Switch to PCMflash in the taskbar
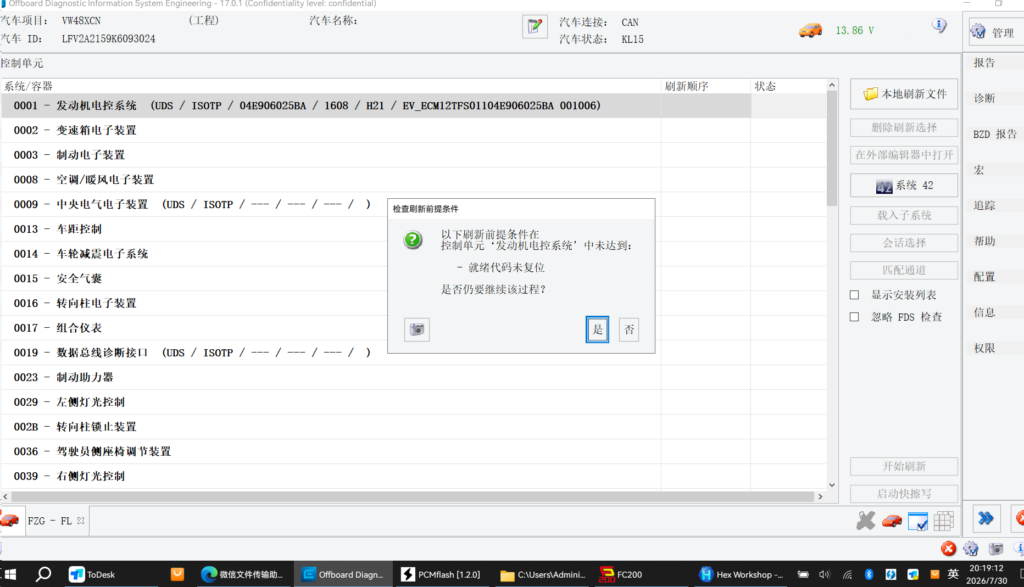Screen dimensions: 1024x587 pyautogui.click(x=441, y=574)
